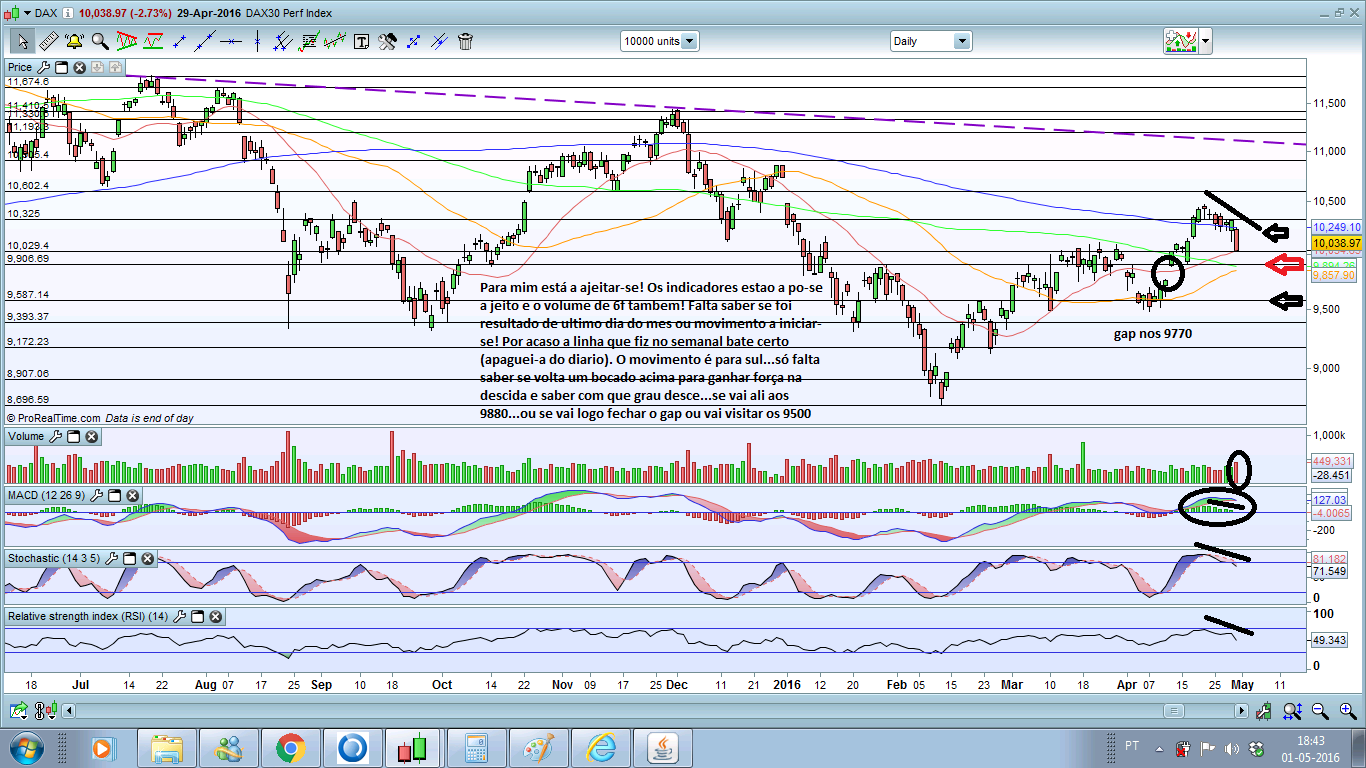
Task: Close the Price panel
Action: tap(79, 68)
